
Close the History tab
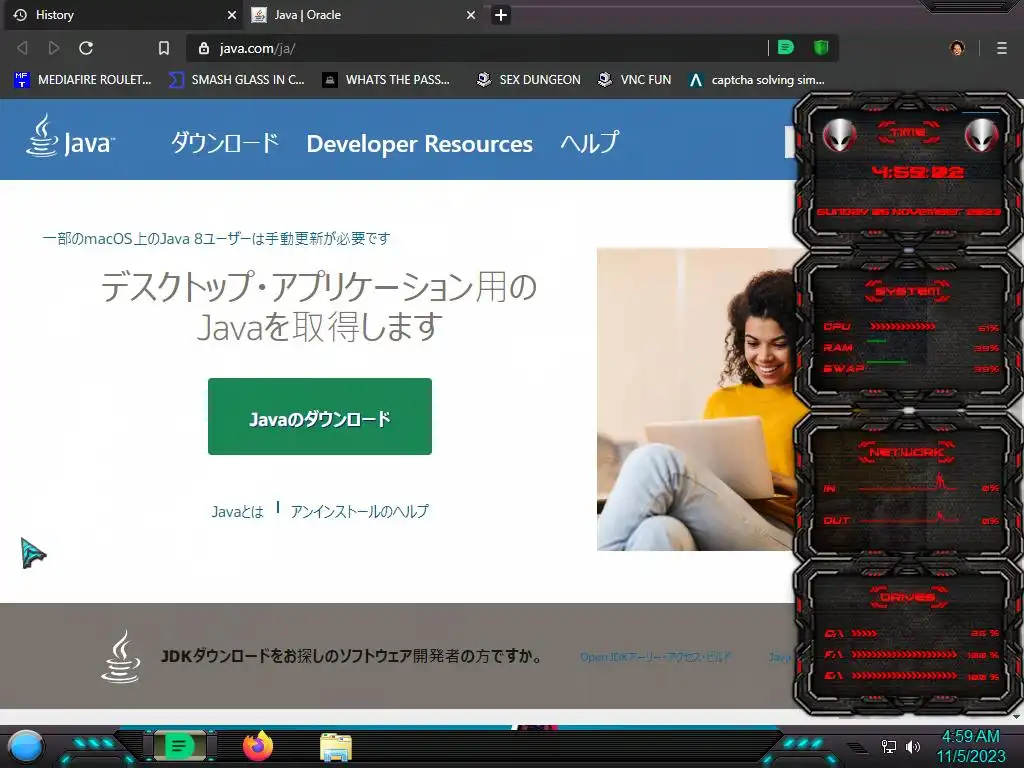click(x=232, y=15)
